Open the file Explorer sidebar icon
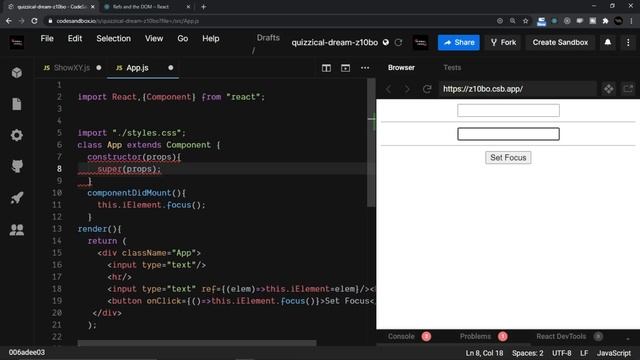The width and height of the screenshot is (640, 360). coord(17,104)
